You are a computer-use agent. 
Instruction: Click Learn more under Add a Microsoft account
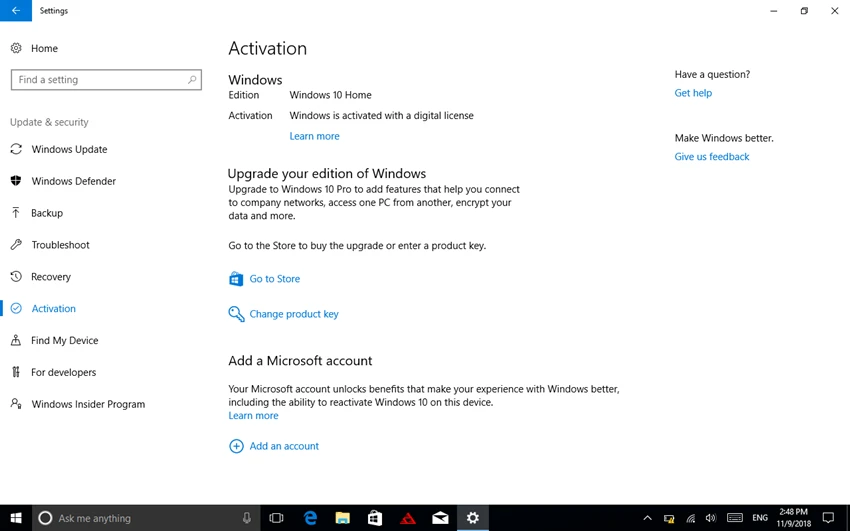[x=253, y=416]
